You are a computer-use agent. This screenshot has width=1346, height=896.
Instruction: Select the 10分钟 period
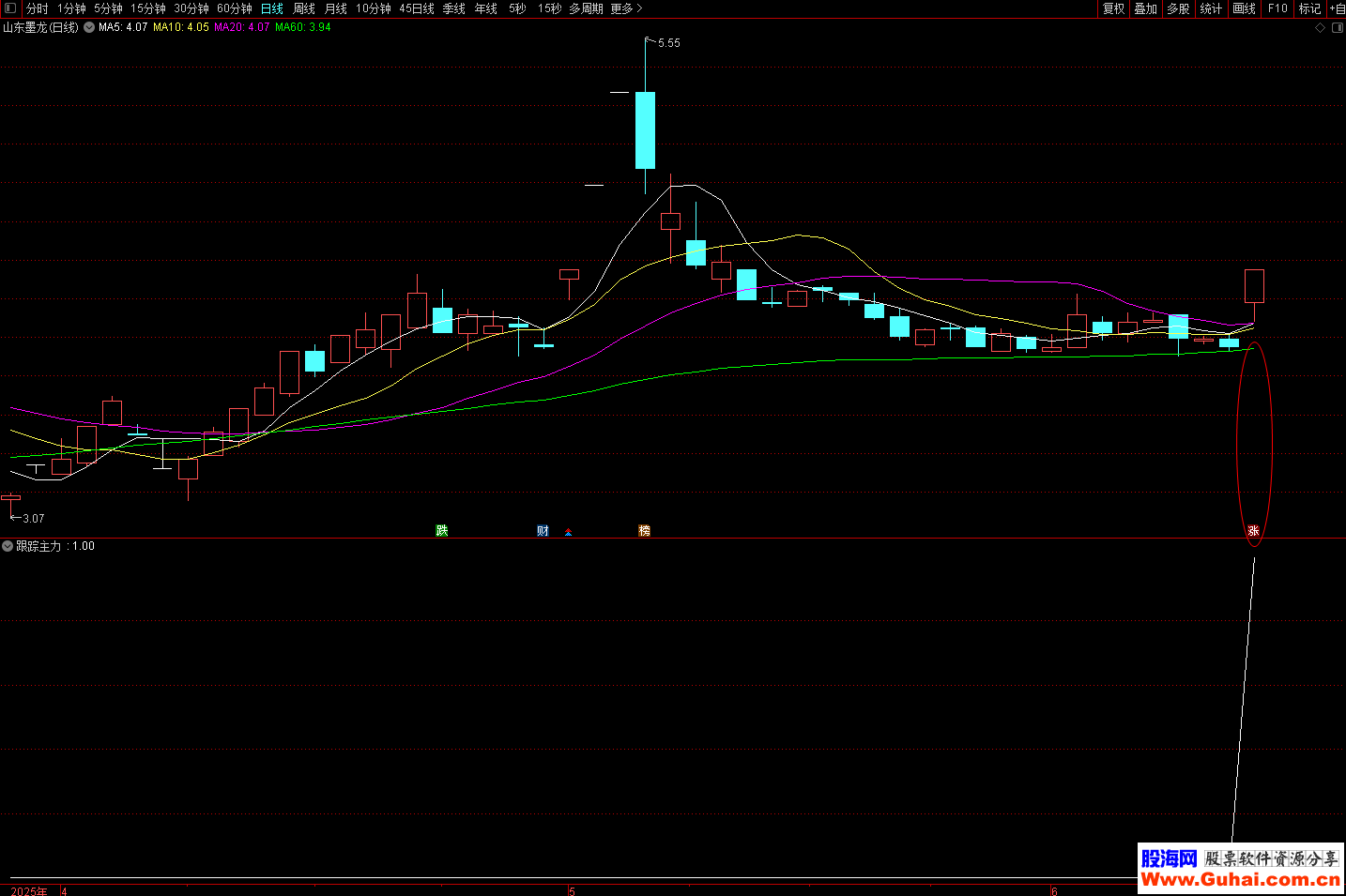pyautogui.click(x=374, y=8)
